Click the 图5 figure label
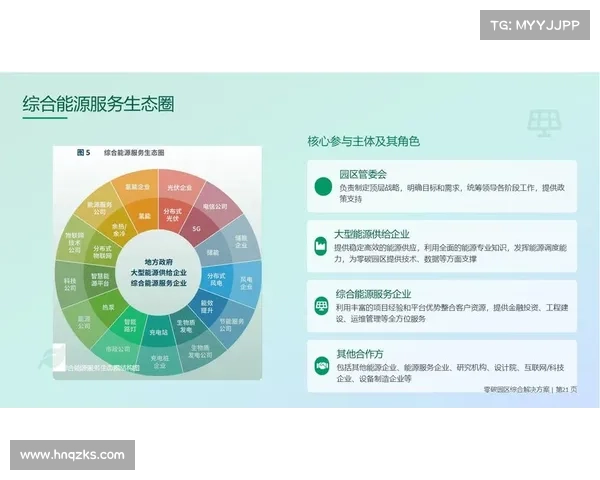This screenshot has height=480, width=600. pyautogui.click(x=83, y=152)
